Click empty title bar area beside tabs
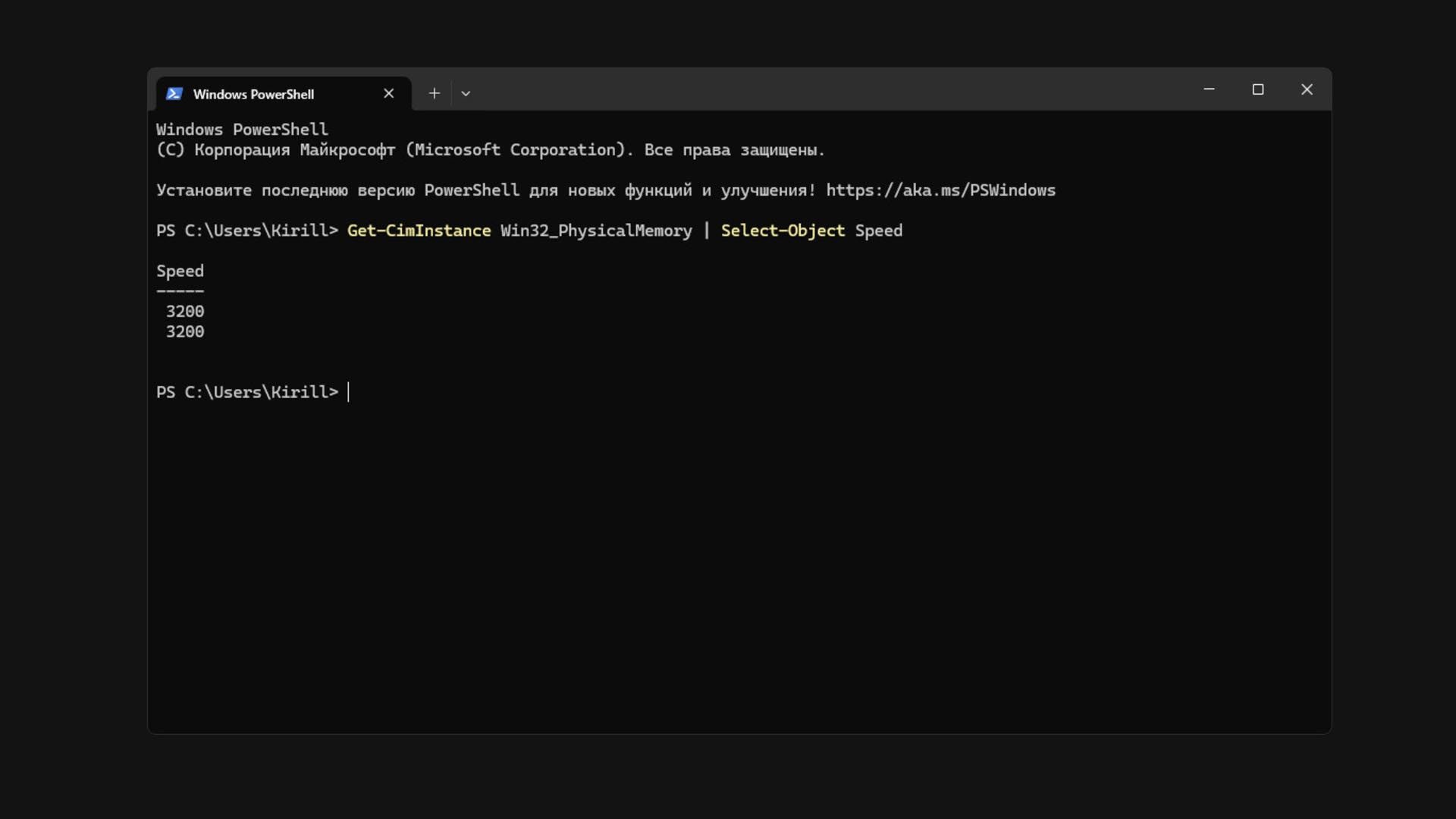Screen dimensions: 1456x819 click(x=834, y=89)
